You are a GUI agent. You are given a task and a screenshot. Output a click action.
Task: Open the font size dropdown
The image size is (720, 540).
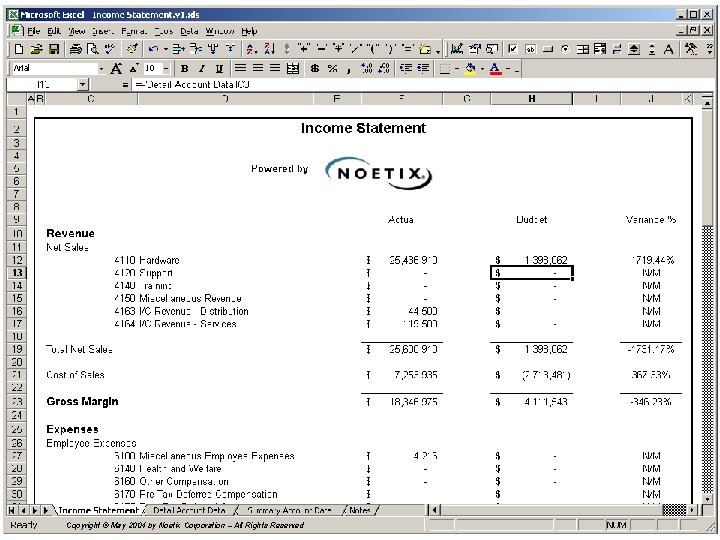pyautogui.click(x=166, y=68)
